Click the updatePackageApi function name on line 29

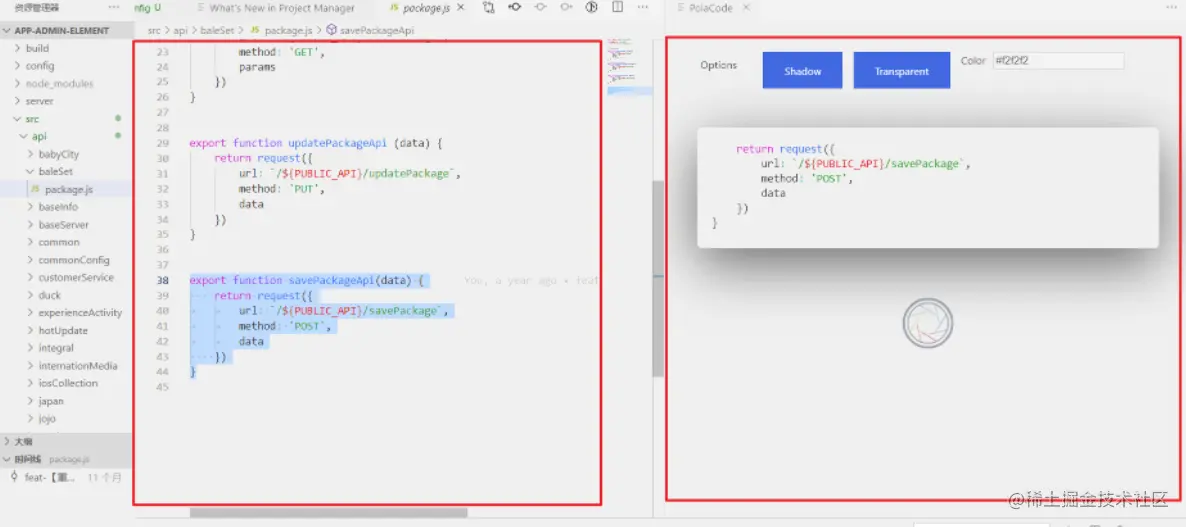pyautogui.click(x=339, y=143)
